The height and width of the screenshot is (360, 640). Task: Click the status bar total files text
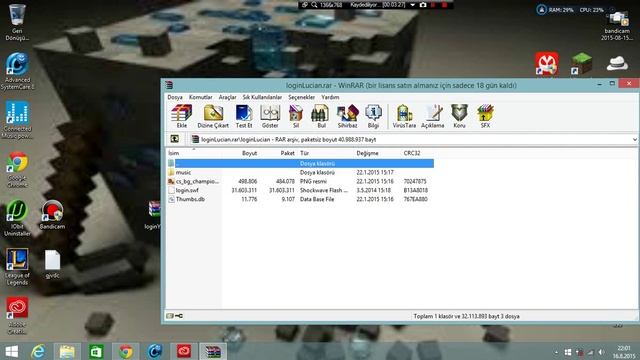(x=466, y=316)
